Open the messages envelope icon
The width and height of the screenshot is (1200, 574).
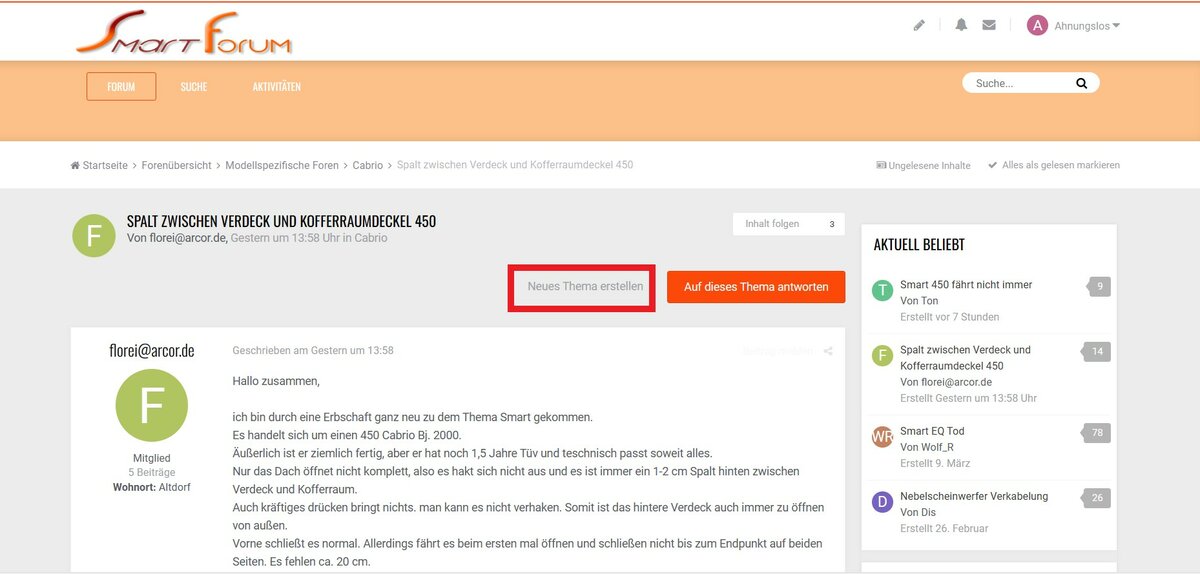click(989, 26)
